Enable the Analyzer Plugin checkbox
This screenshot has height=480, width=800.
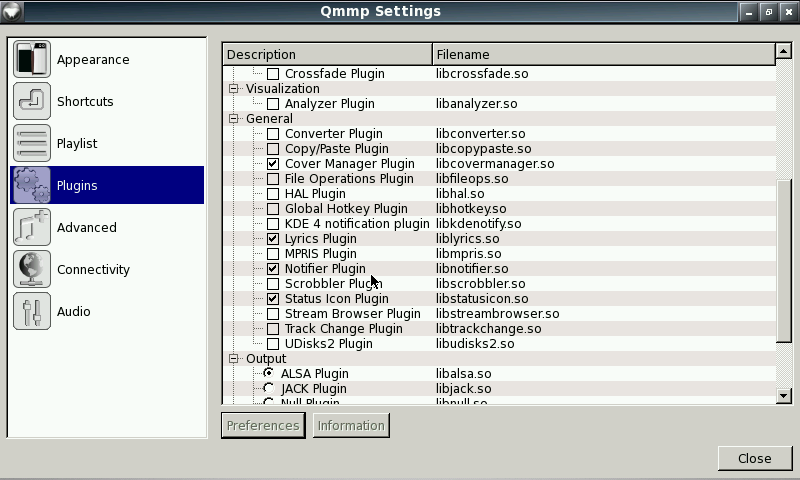click(273, 104)
